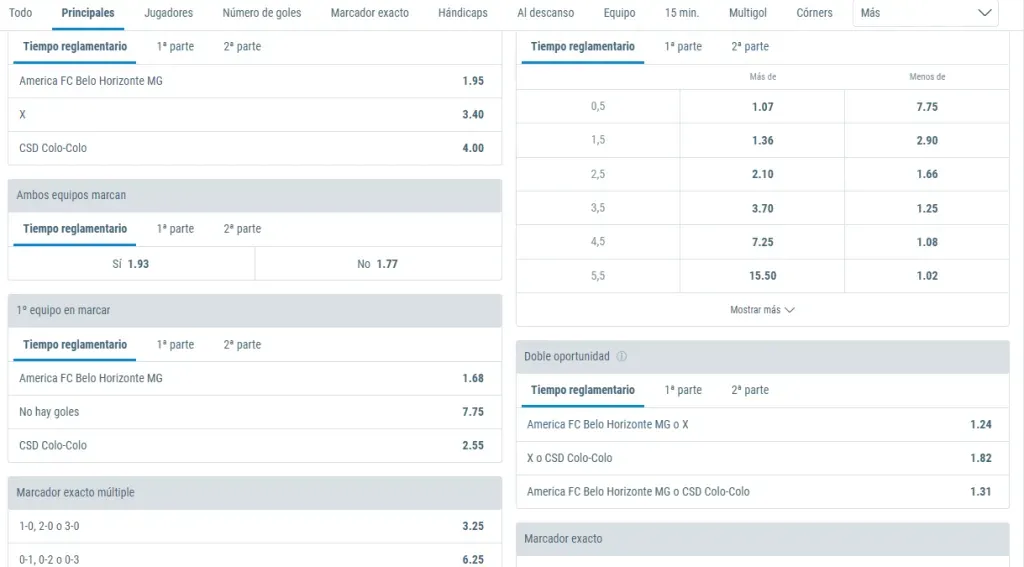The width and height of the screenshot is (1024, 567).
Task: Collapse the "Ambos equipos marcan" section header
Action: click(254, 195)
